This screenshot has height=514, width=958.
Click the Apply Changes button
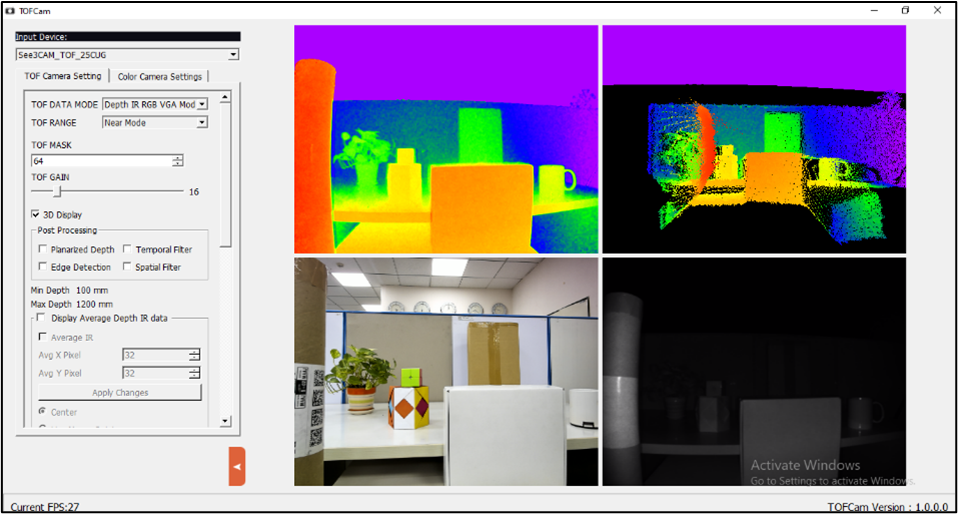click(x=120, y=393)
